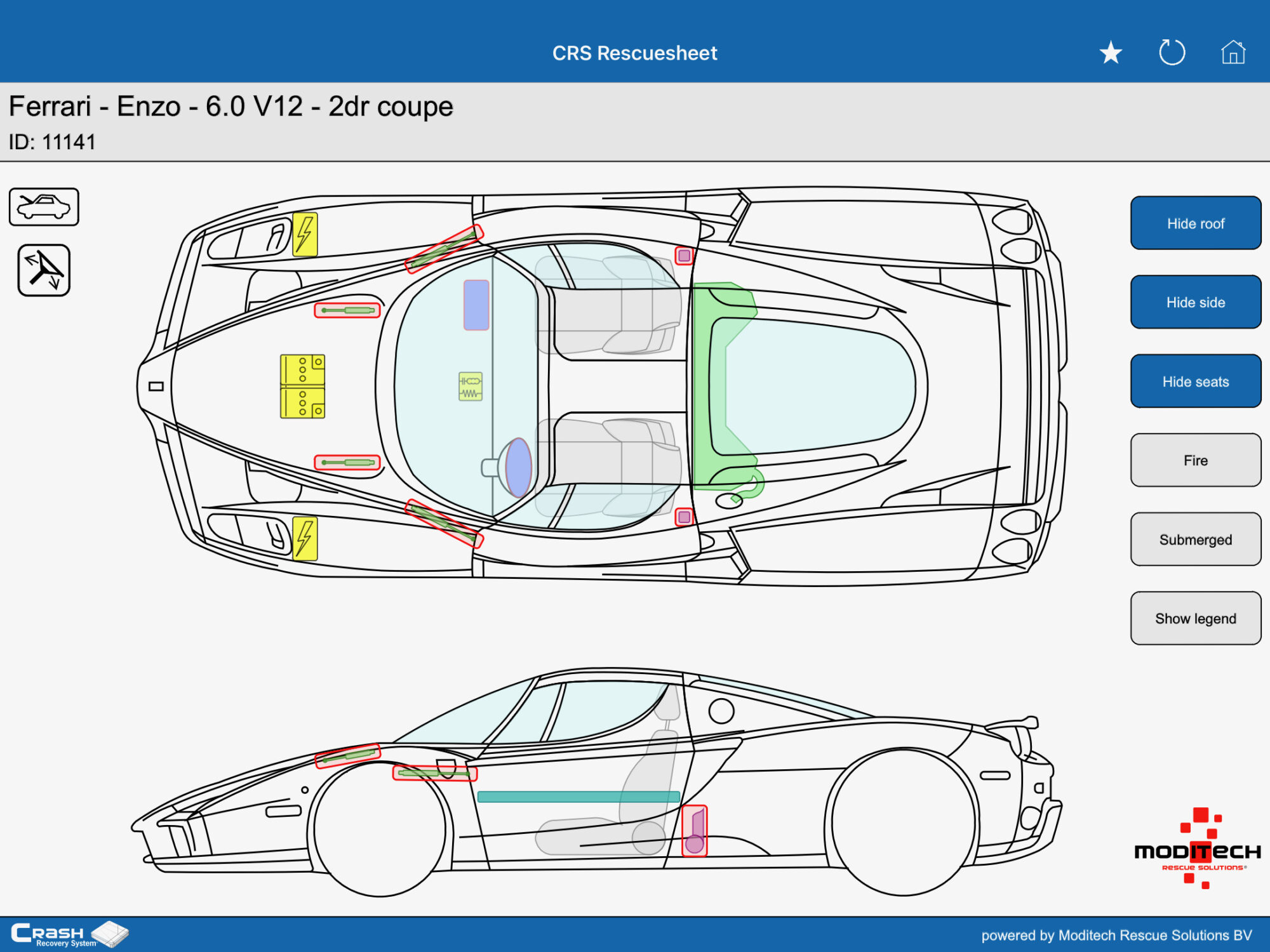Viewport: 1270px width, 952px height.
Task: Open the car hood view icon
Action: pos(44,207)
